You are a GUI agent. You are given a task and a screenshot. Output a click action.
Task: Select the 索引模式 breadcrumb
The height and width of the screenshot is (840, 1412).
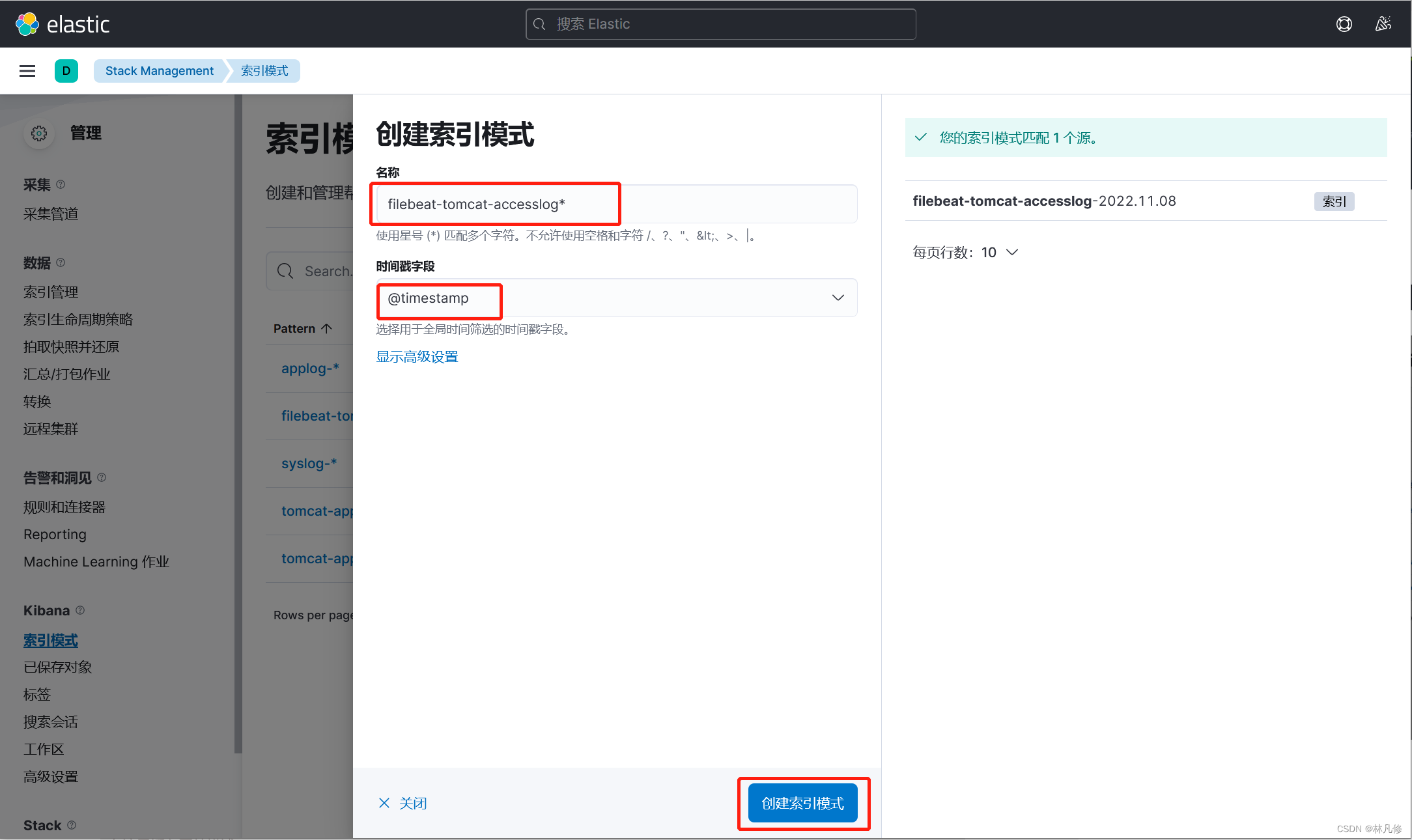pyautogui.click(x=264, y=71)
